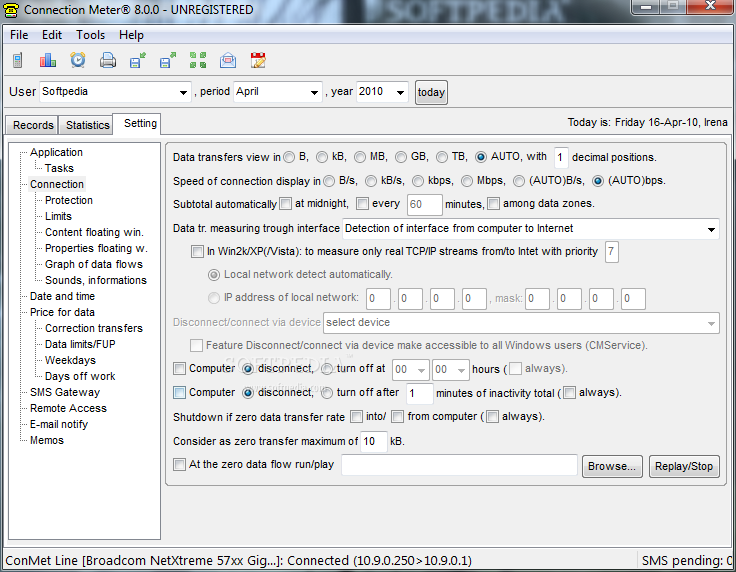Click the today button
The height and width of the screenshot is (572, 736).
coord(431,92)
